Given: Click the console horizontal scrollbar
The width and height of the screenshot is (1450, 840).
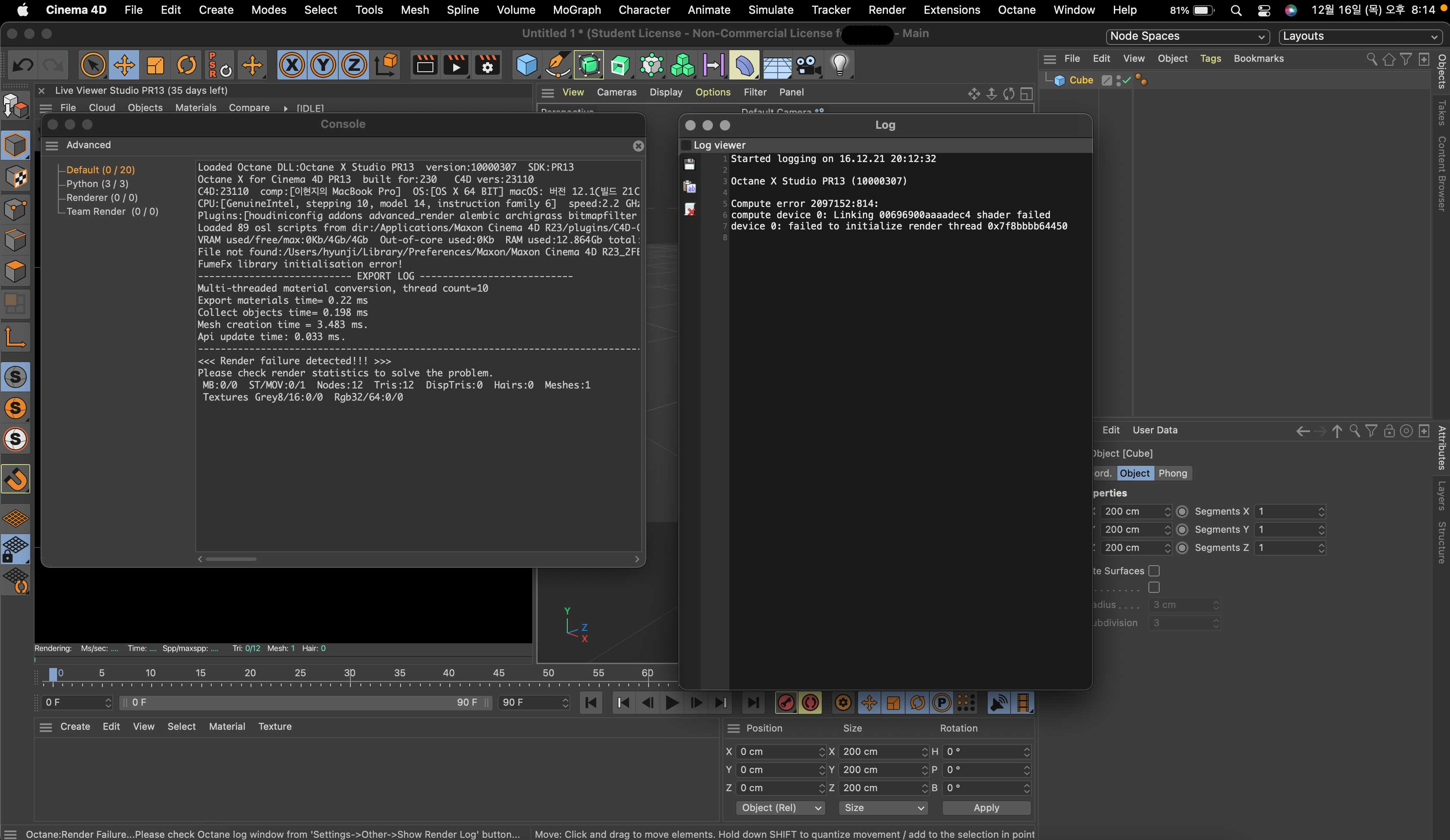Looking at the screenshot, I should tap(231, 559).
